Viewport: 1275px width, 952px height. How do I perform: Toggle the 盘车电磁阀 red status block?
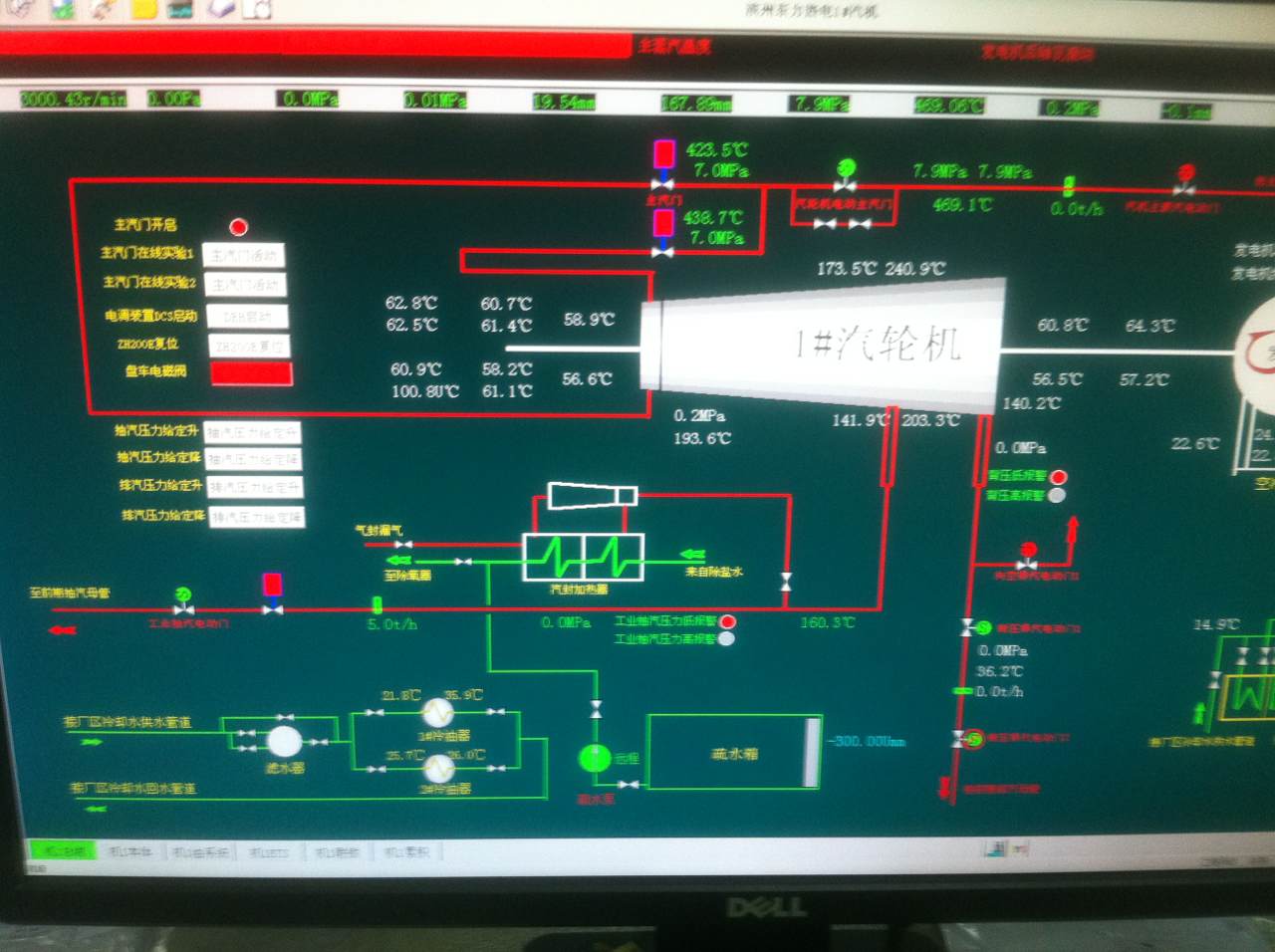click(251, 373)
